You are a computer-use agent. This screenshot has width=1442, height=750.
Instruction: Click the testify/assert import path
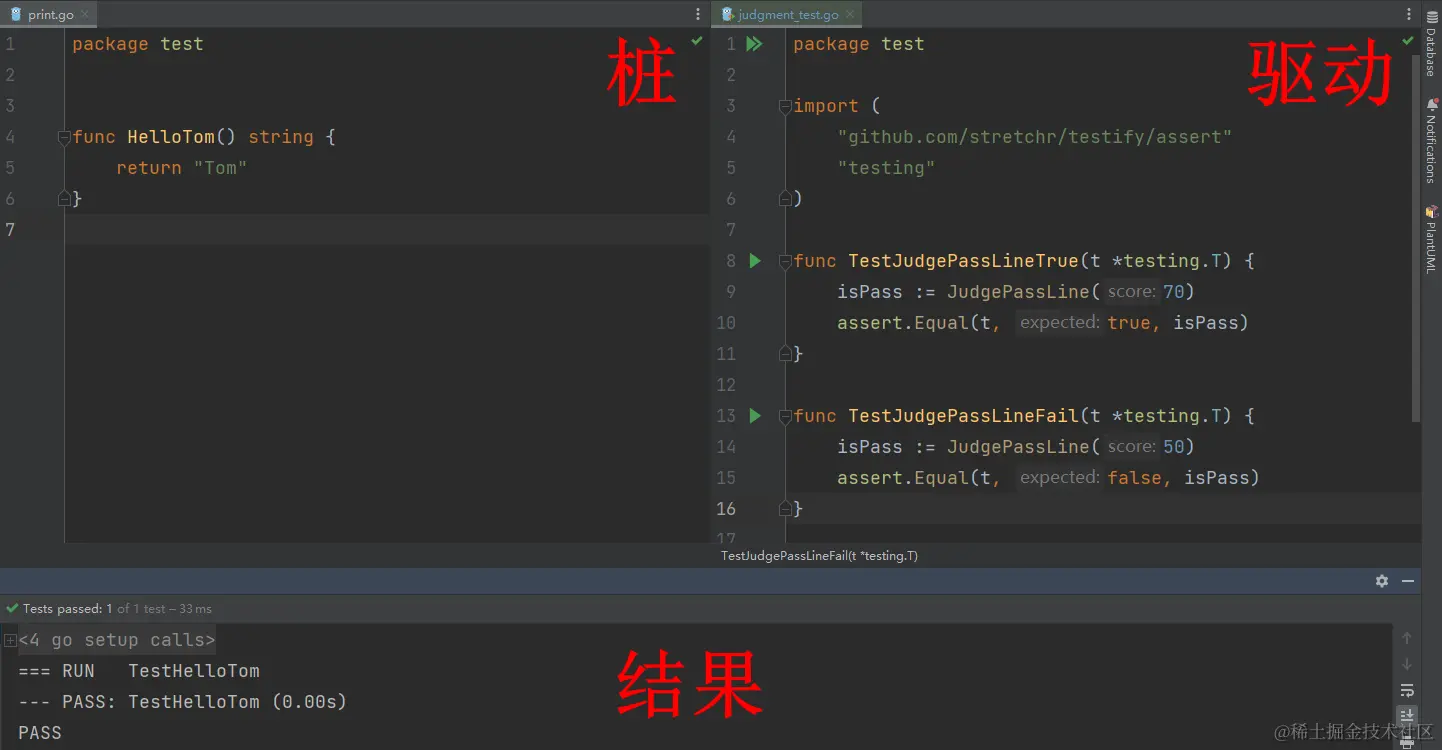[x=1035, y=137]
